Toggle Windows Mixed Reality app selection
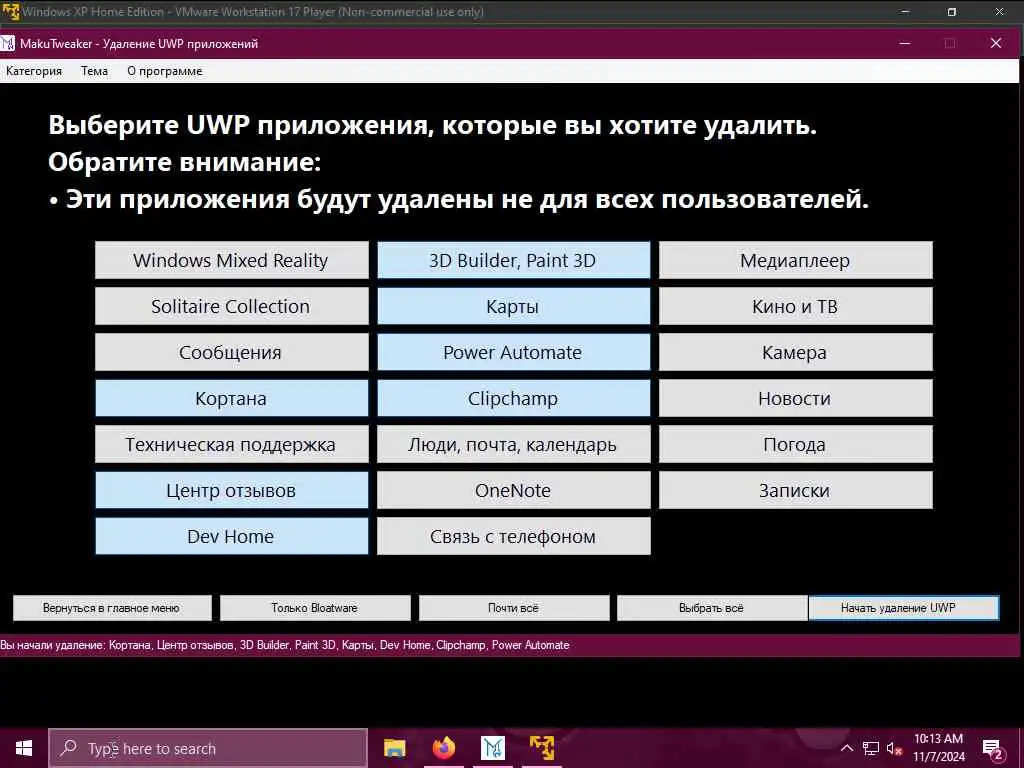The height and width of the screenshot is (768, 1024). pyautogui.click(x=231, y=260)
